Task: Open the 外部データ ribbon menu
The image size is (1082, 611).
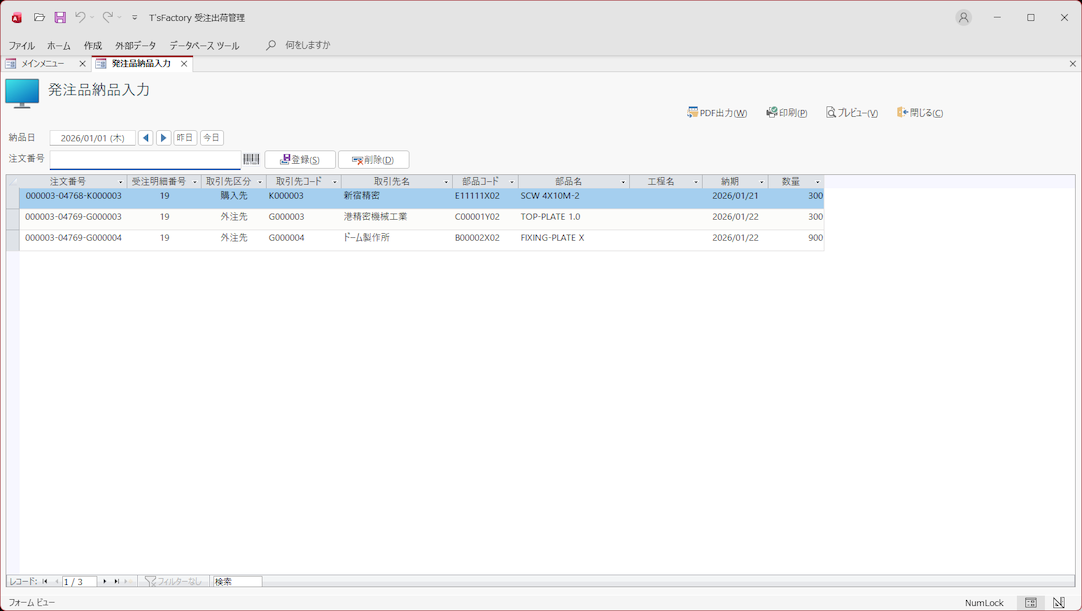Action: (x=135, y=46)
